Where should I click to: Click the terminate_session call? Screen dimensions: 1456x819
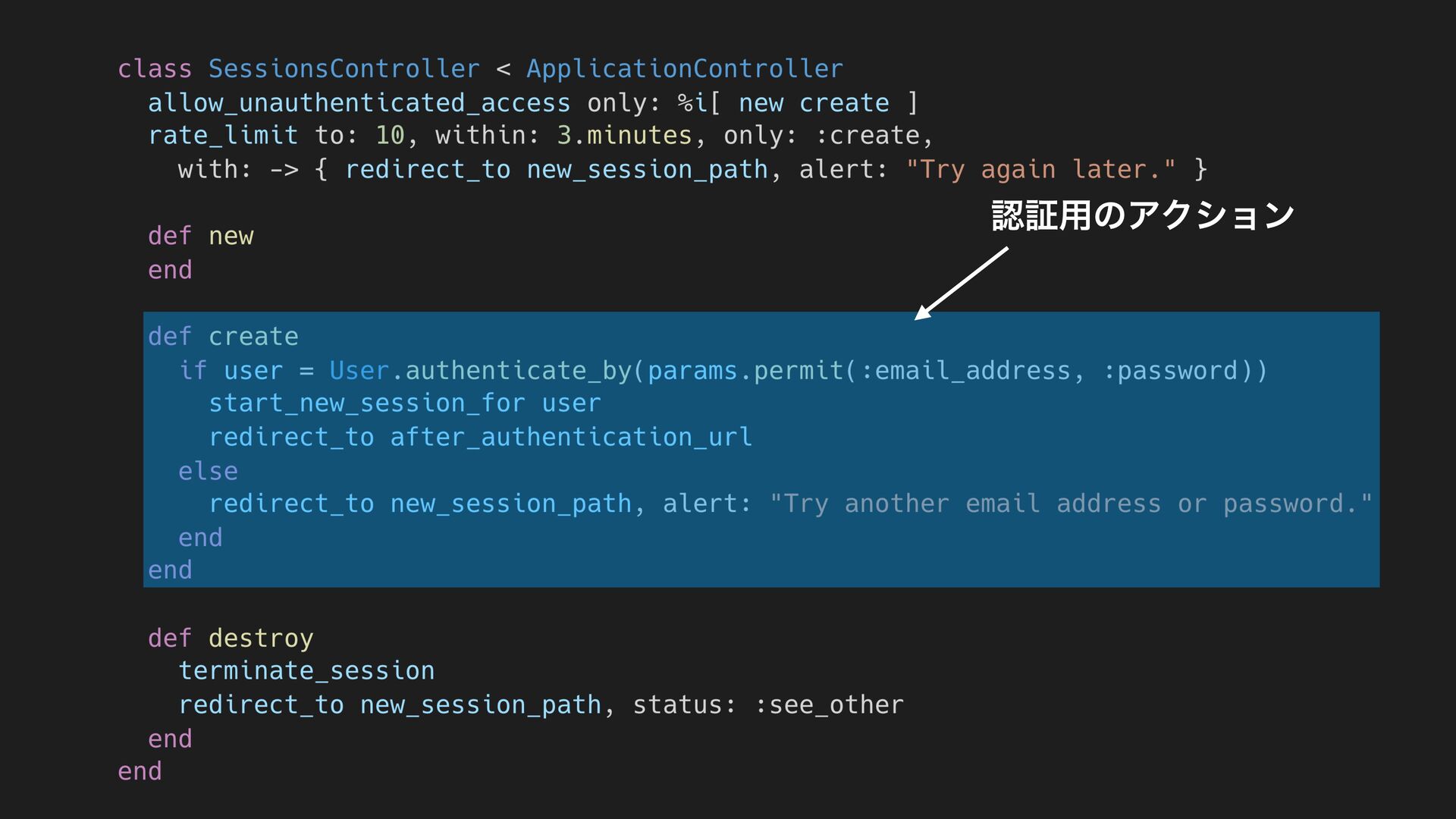306,671
